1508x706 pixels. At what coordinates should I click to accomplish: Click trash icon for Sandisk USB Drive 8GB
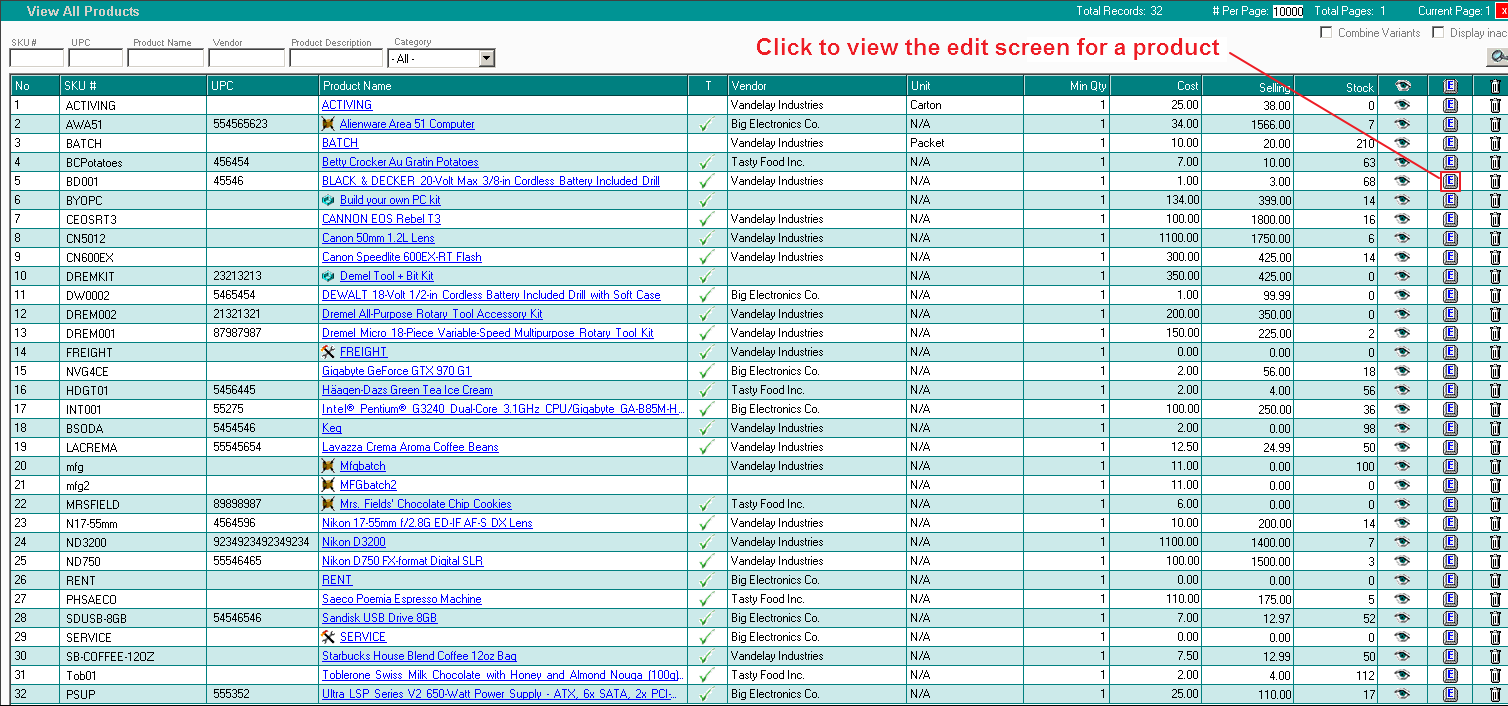(1495, 618)
